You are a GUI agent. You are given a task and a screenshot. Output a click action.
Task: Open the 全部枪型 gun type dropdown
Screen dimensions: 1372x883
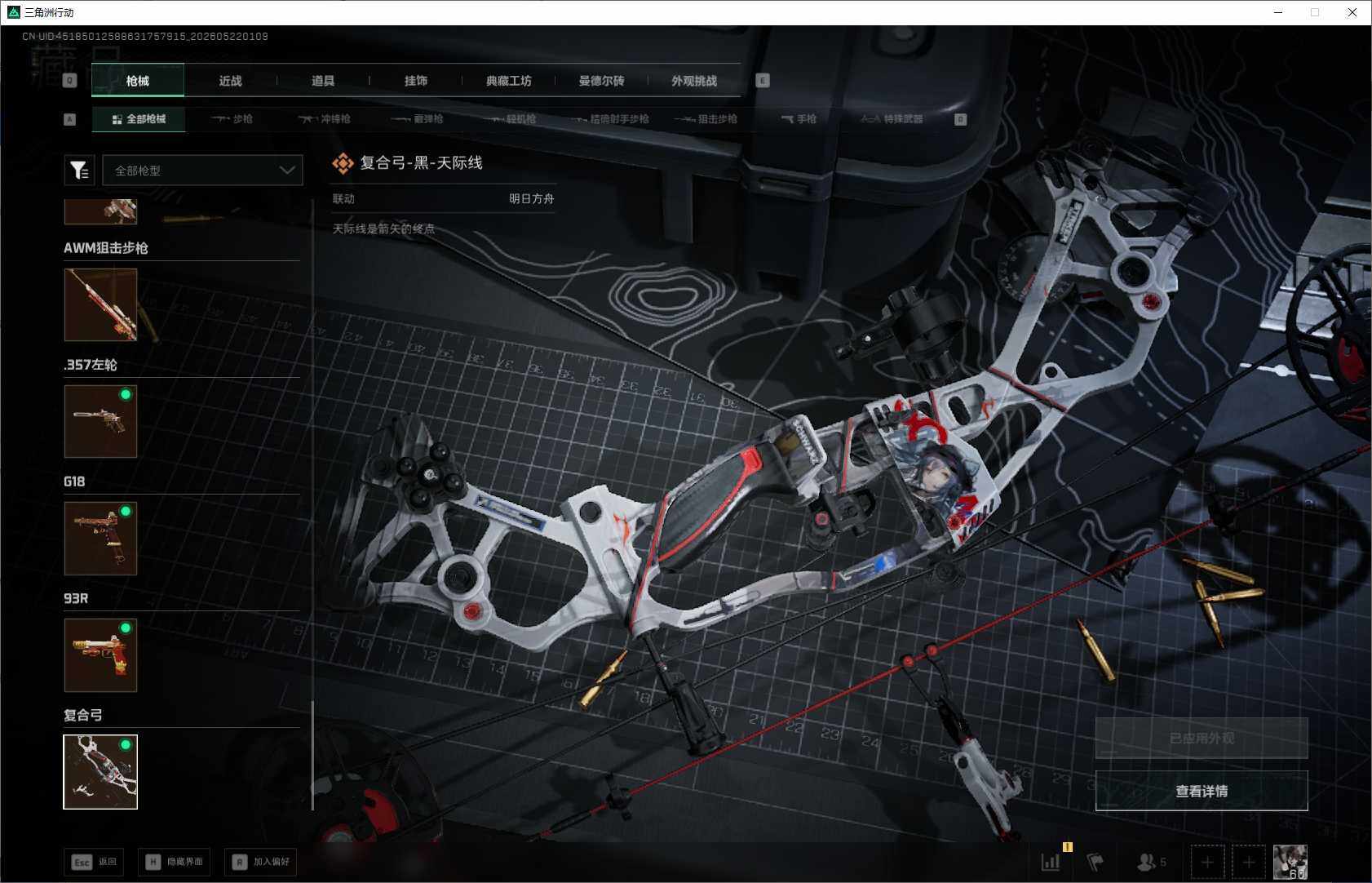202,170
